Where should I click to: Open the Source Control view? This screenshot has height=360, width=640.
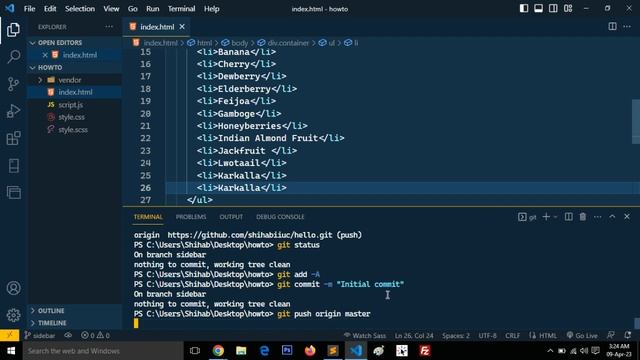pyautogui.click(x=13, y=84)
